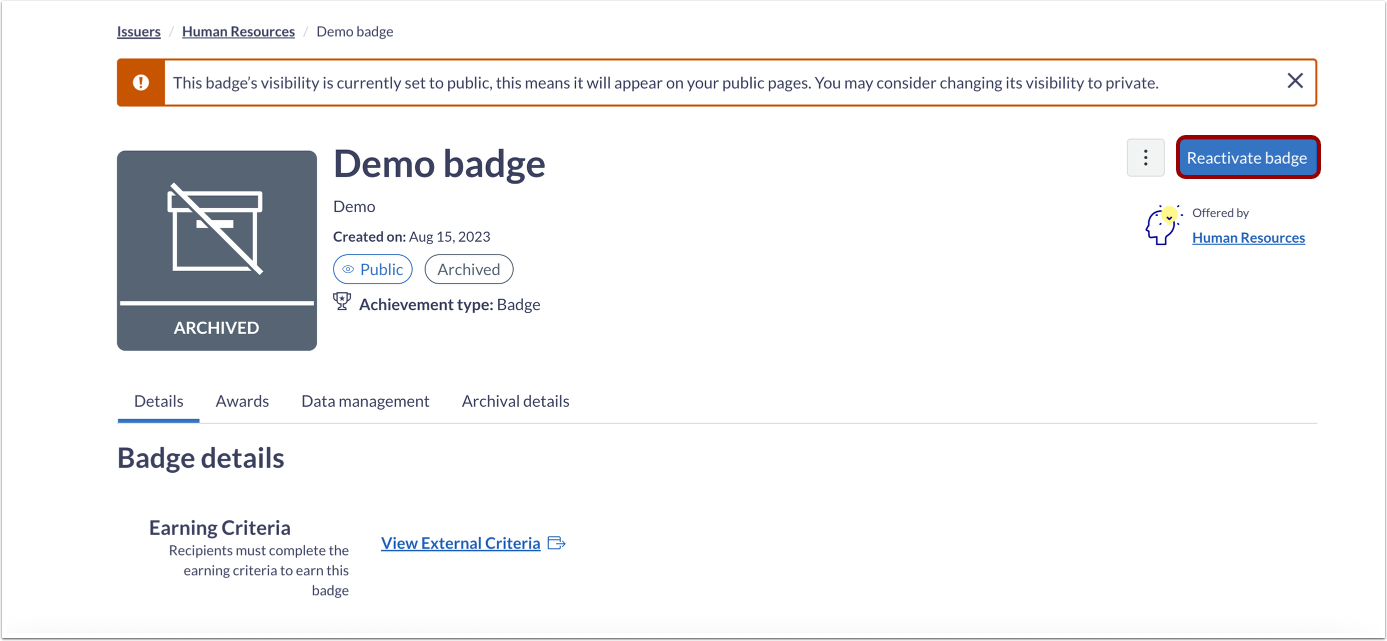Switch to the Awards tab
This screenshot has height=641, width=1387.
[x=242, y=400]
